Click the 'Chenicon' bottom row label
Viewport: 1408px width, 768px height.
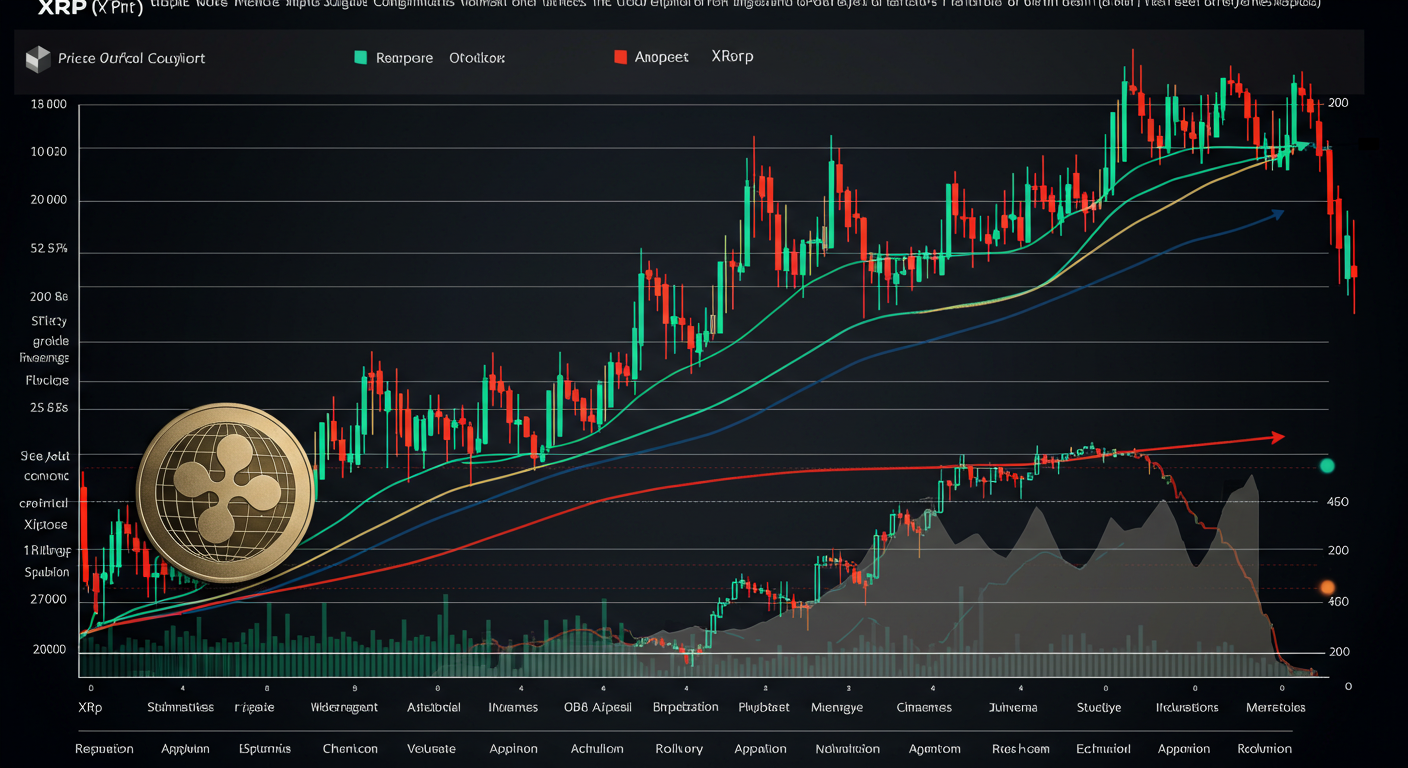[350, 748]
